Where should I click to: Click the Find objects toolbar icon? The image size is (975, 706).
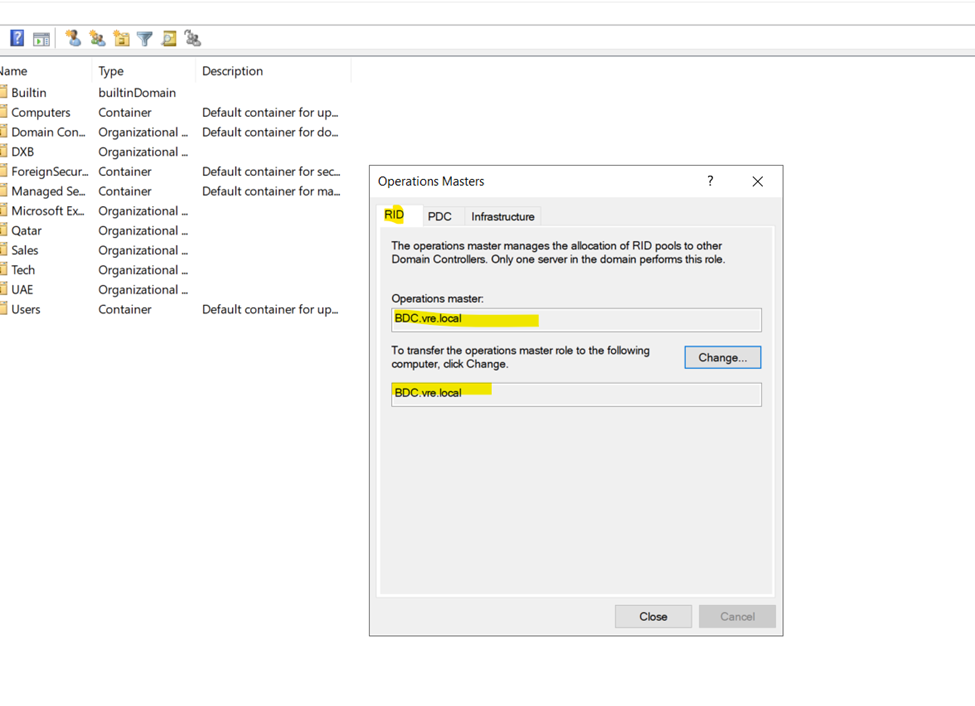pyautogui.click(x=169, y=39)
